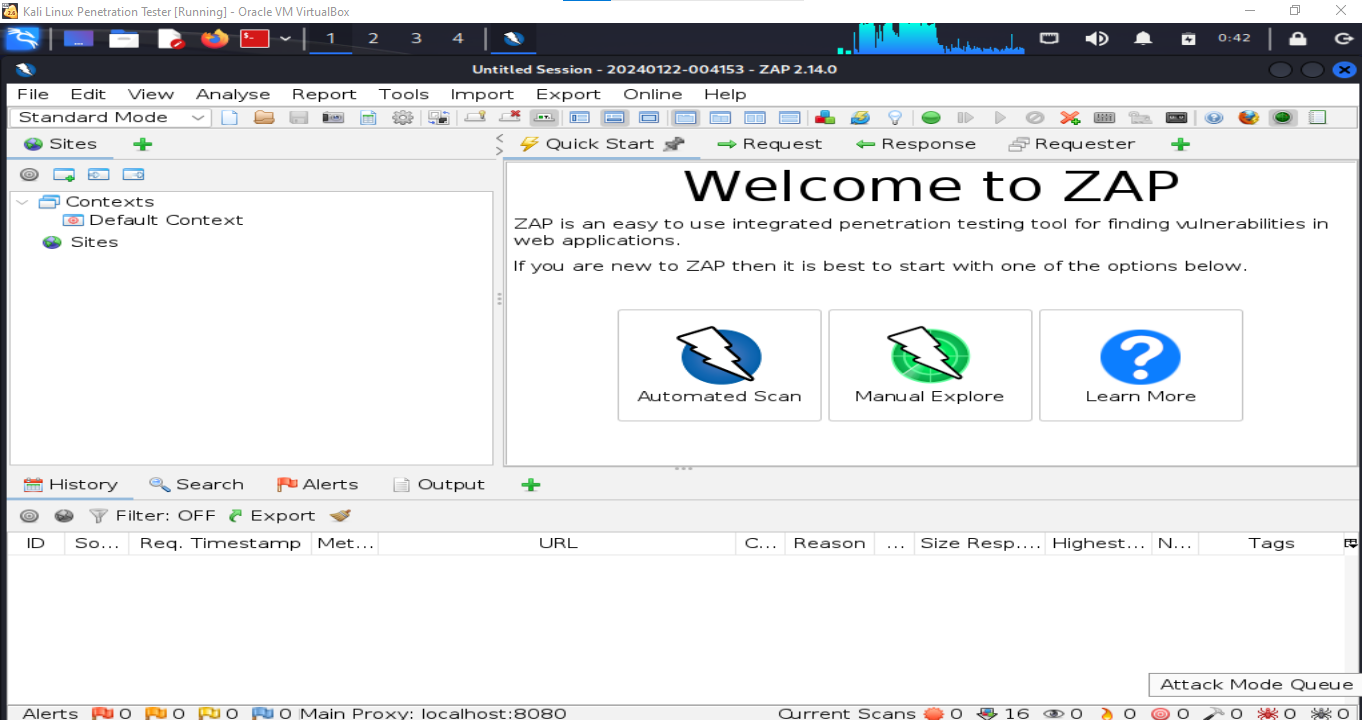1362x720 pixels.
Task: Open the Options gear icon
Action: pos(402,118)
